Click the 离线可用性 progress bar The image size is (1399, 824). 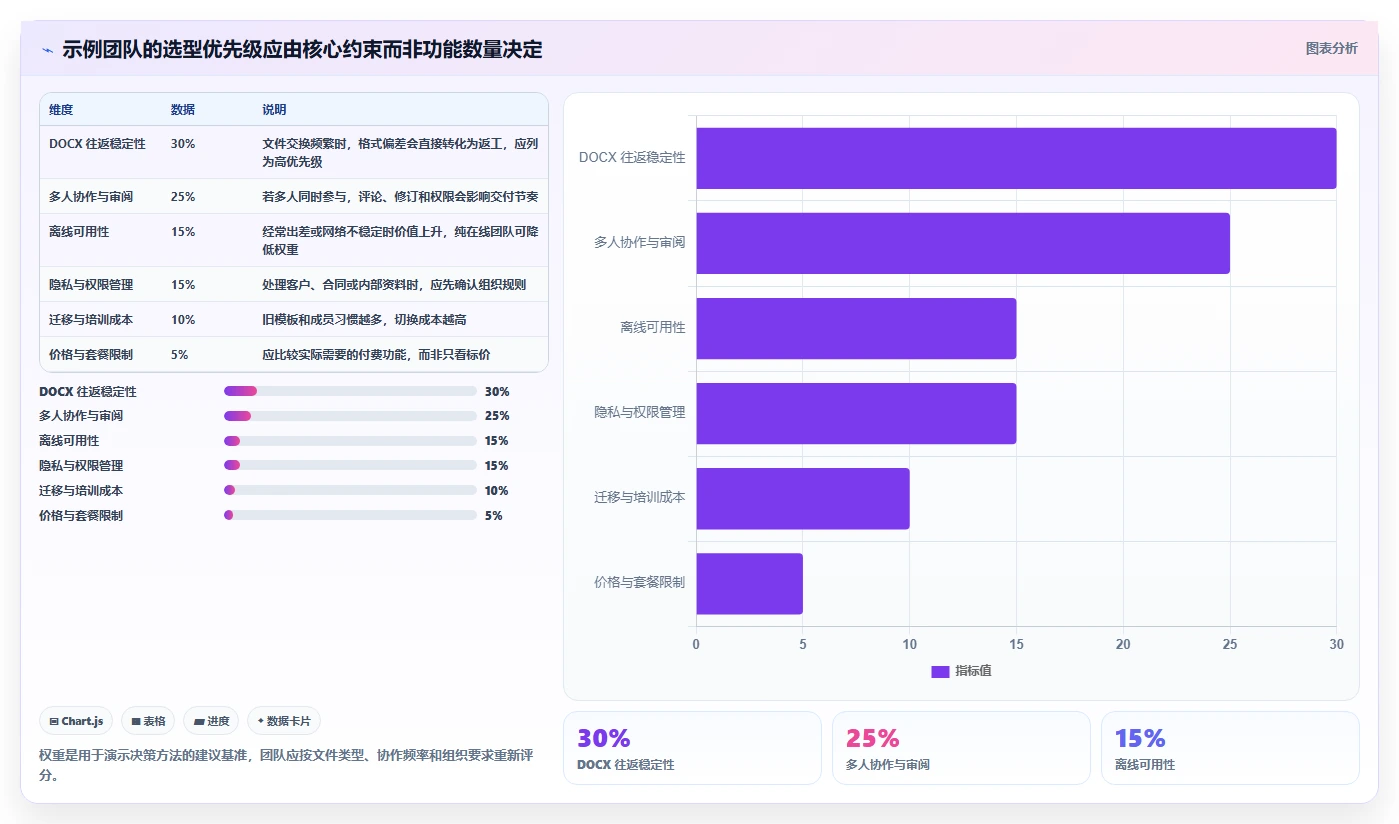coord(350,441)
